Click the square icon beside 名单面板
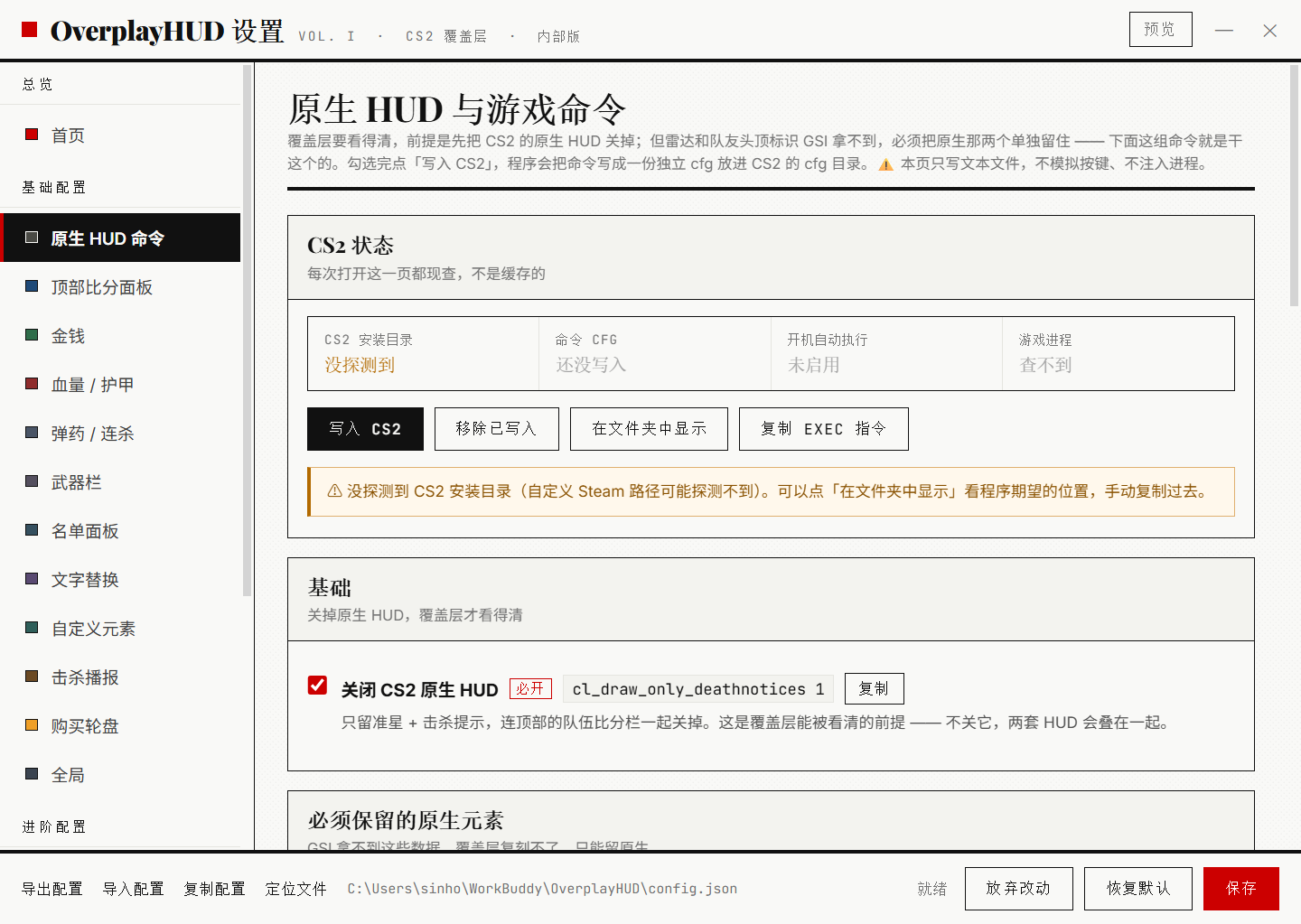 click(32, 530)
